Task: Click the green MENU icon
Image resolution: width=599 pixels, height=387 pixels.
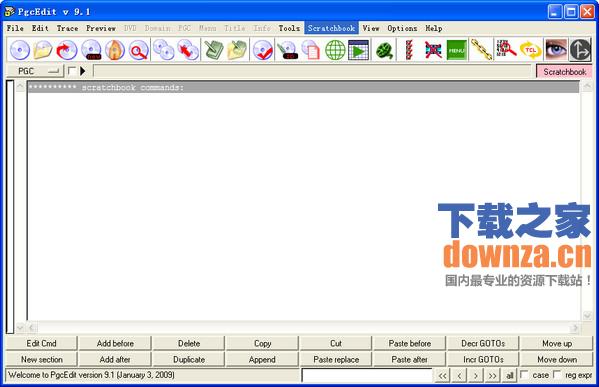Action: [457, 50]
